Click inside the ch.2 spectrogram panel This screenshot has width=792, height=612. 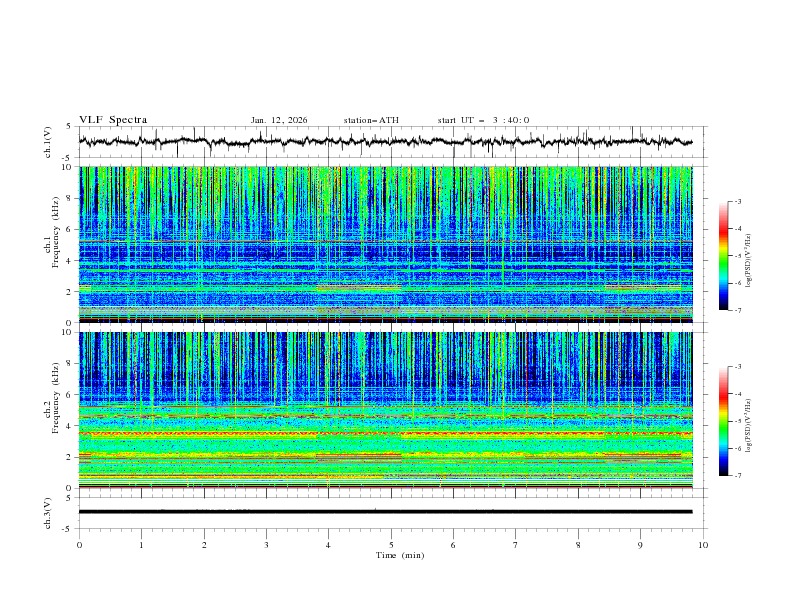click(x=386, y=410)
